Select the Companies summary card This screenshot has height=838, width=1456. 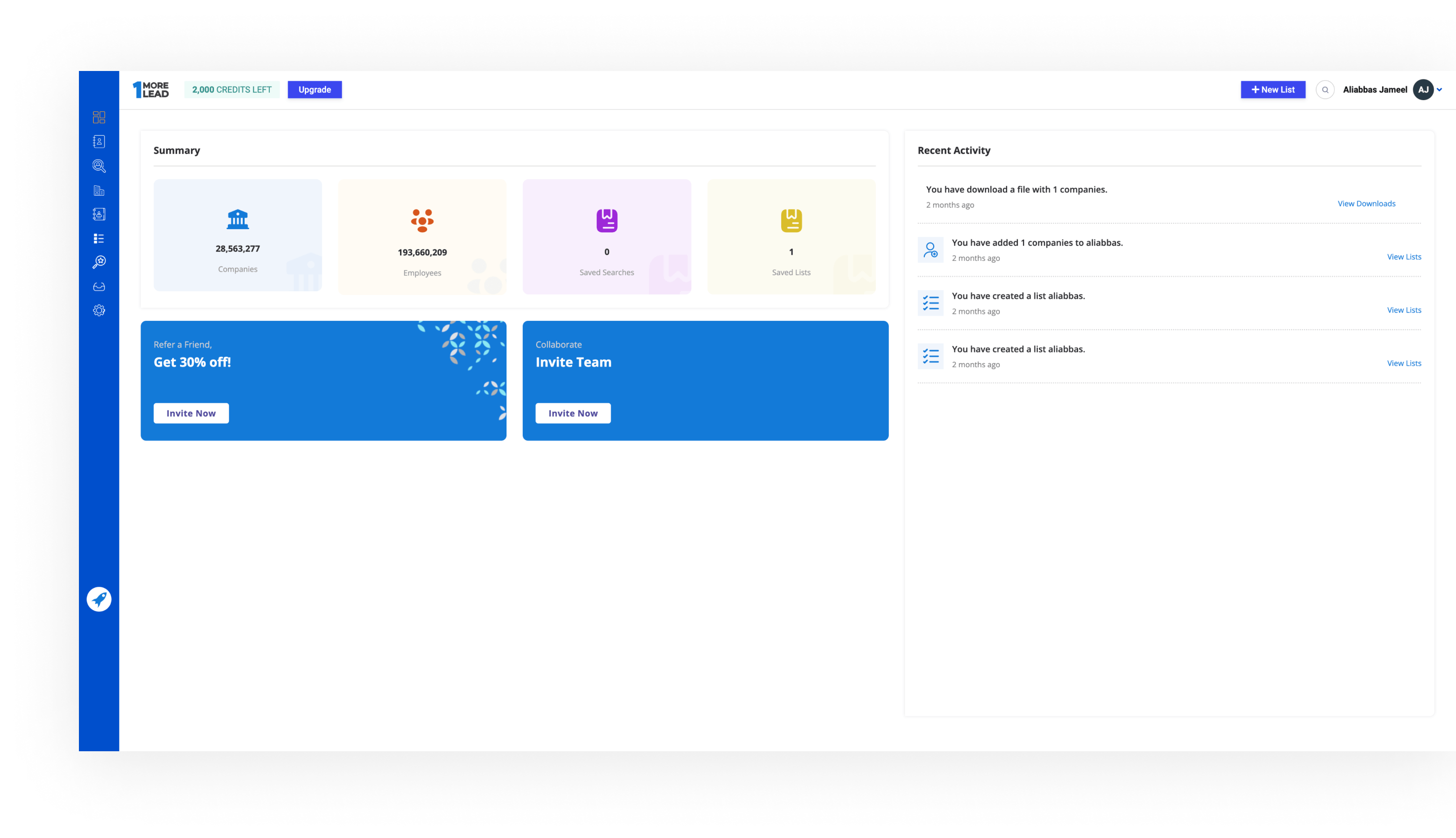(238, 236)
